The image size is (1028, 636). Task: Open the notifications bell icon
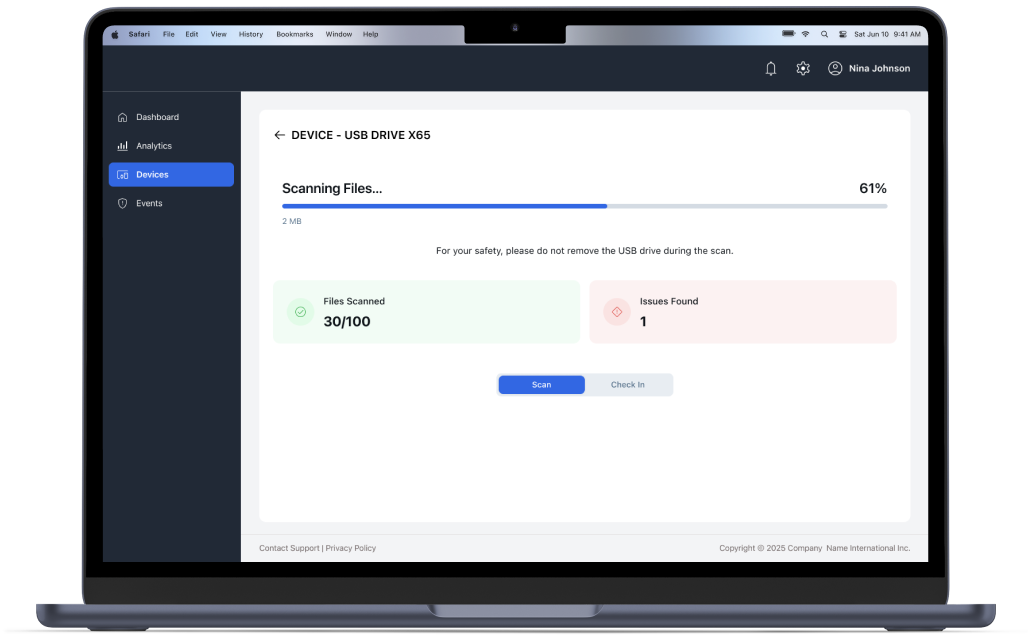[x=771, y=68]
